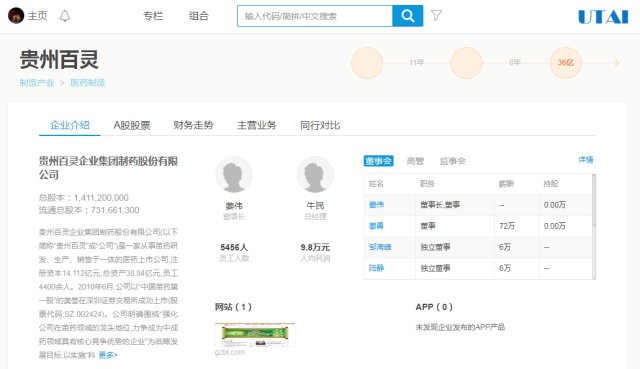Screen dimensions: 640x369
Task: Open the 详情 details link
Action: coord(586,160)
